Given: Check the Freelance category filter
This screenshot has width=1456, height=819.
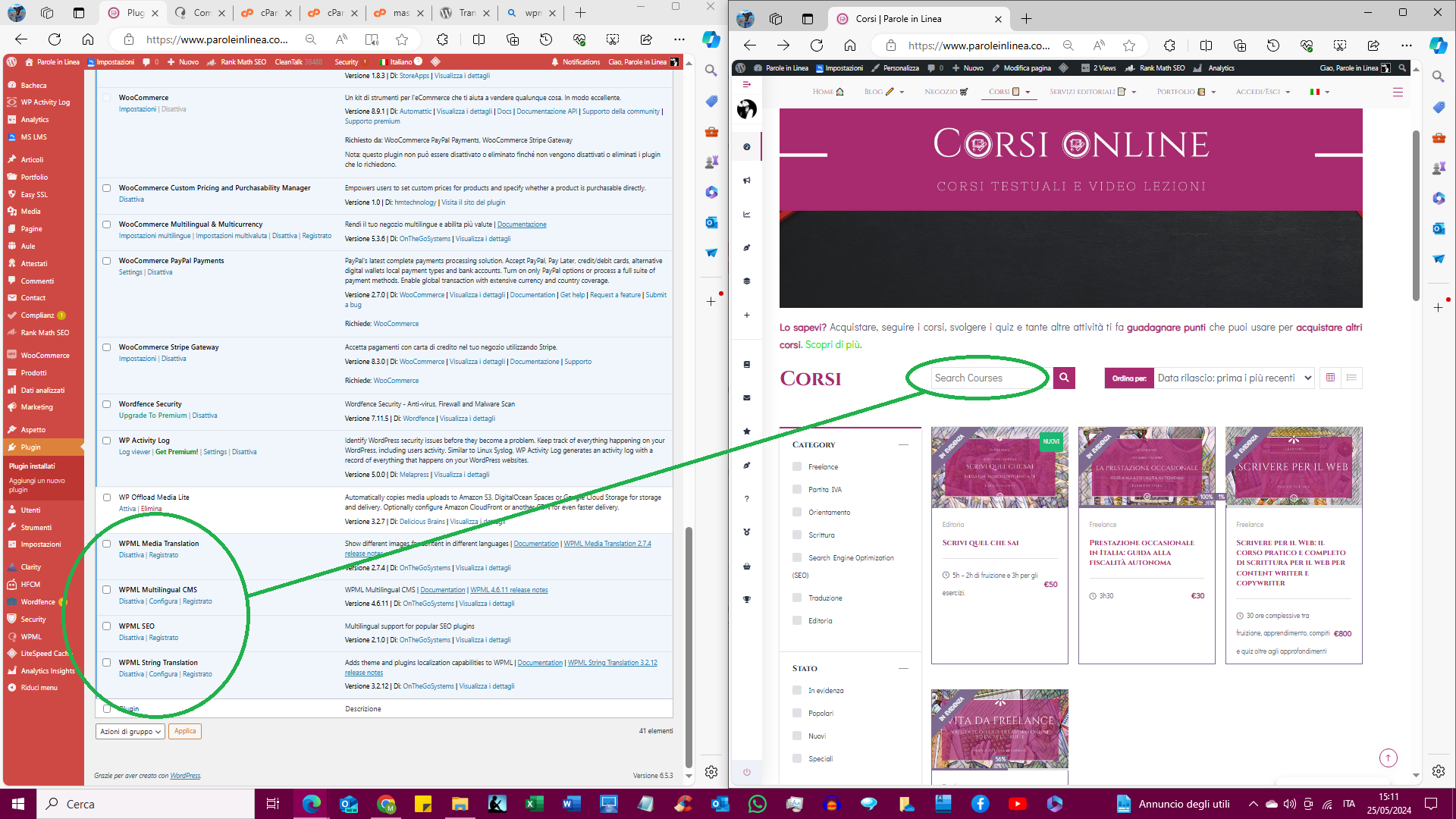Looking at the screenshot, I should pyautogui.click(x=797, y=467).
